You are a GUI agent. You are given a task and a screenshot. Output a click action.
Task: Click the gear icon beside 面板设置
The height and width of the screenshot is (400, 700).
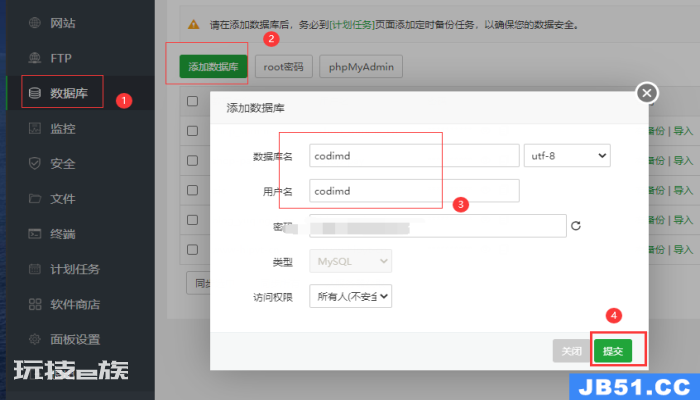click(35, 339)
